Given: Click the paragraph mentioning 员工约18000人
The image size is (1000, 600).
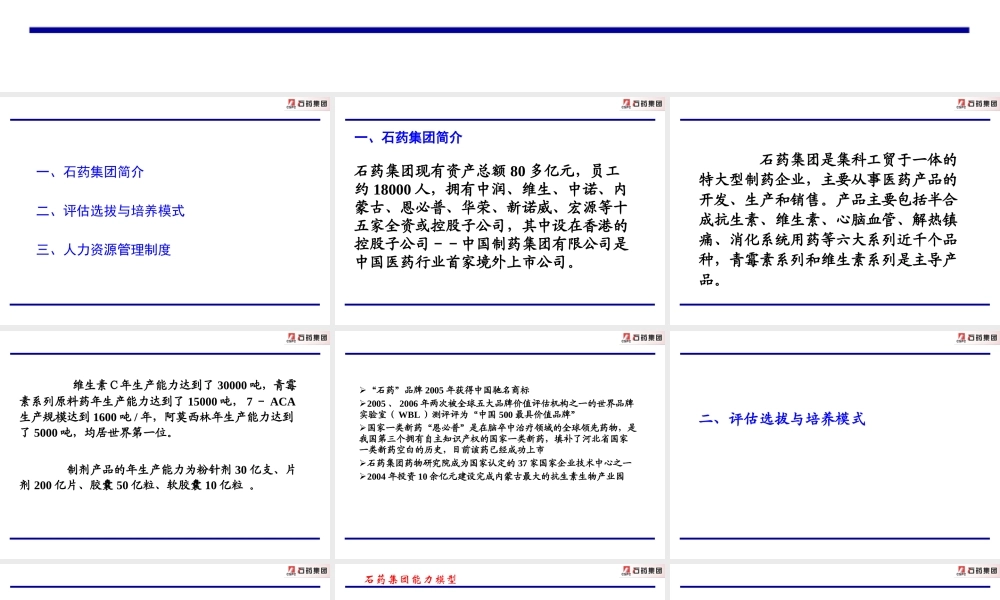Looking at the screenshot, I should [492, 216].
